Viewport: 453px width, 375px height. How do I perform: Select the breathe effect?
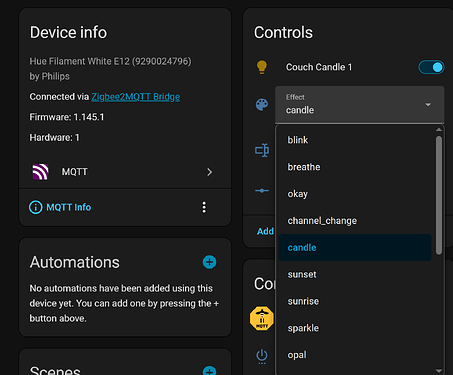tap(355, 167)
